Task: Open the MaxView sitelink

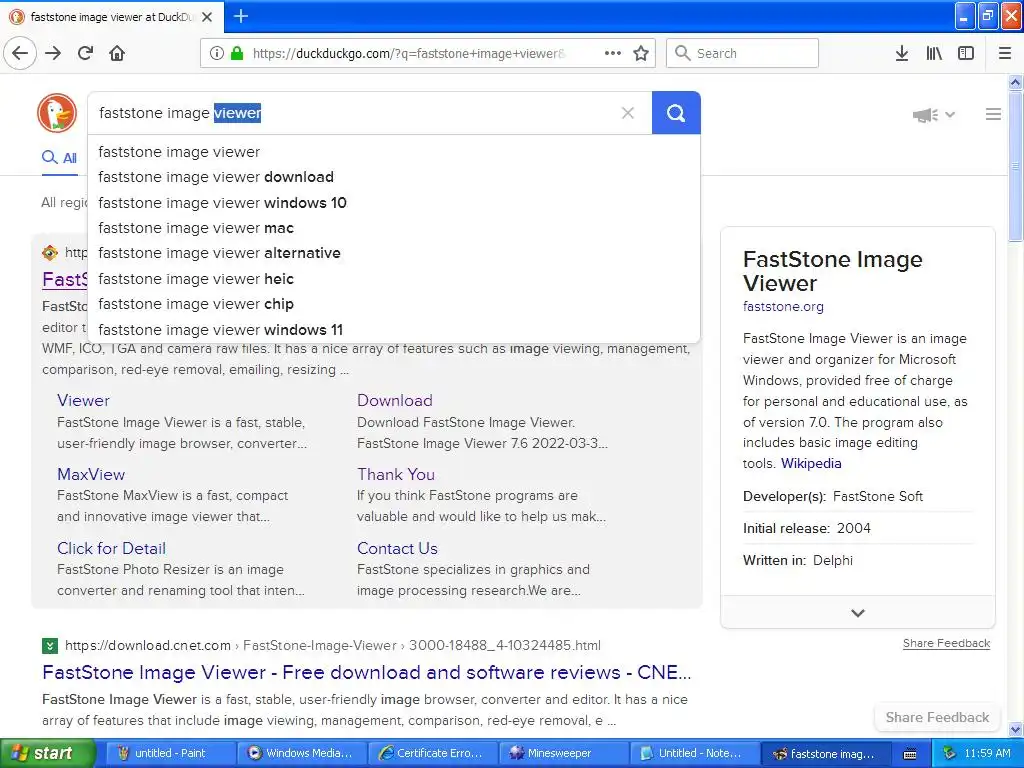Action: (x=91, y=474)
